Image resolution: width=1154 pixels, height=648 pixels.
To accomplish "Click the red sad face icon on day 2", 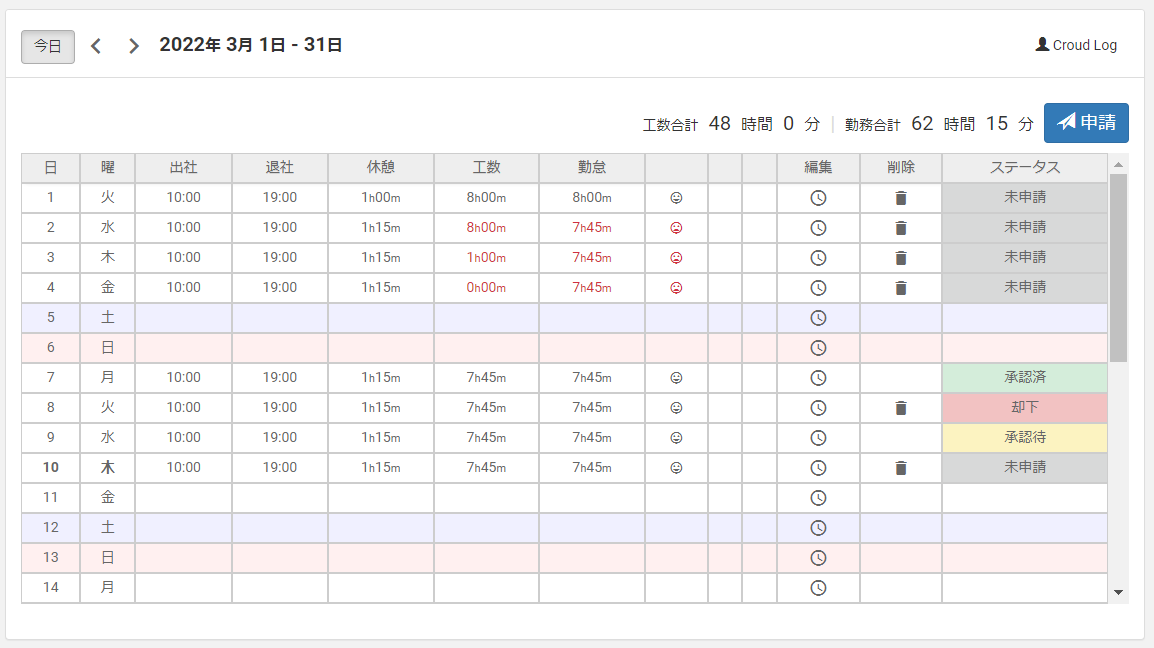I will [676, 228].
